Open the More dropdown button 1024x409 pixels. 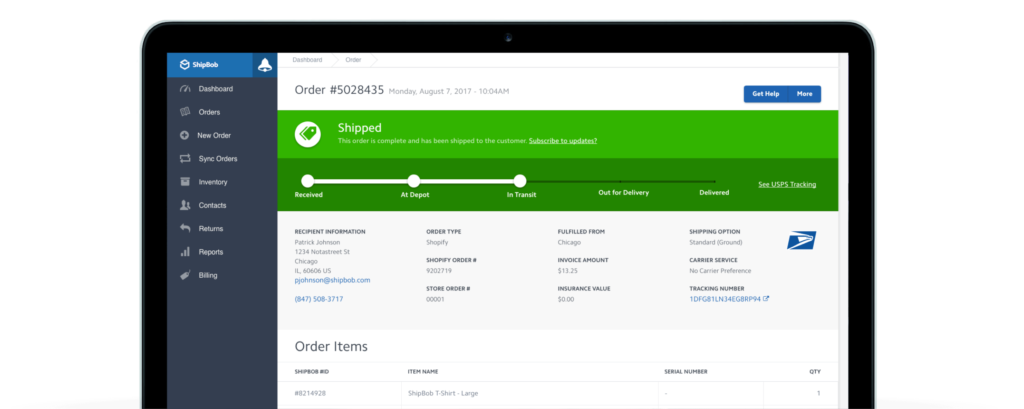click(804, 94)
